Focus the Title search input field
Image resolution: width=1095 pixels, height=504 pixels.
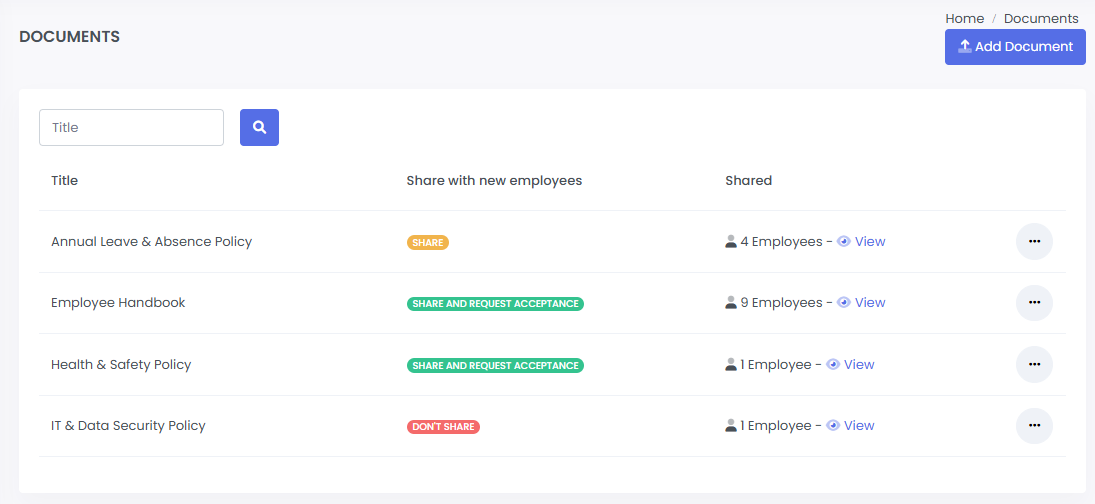click(x=131, y=127)
